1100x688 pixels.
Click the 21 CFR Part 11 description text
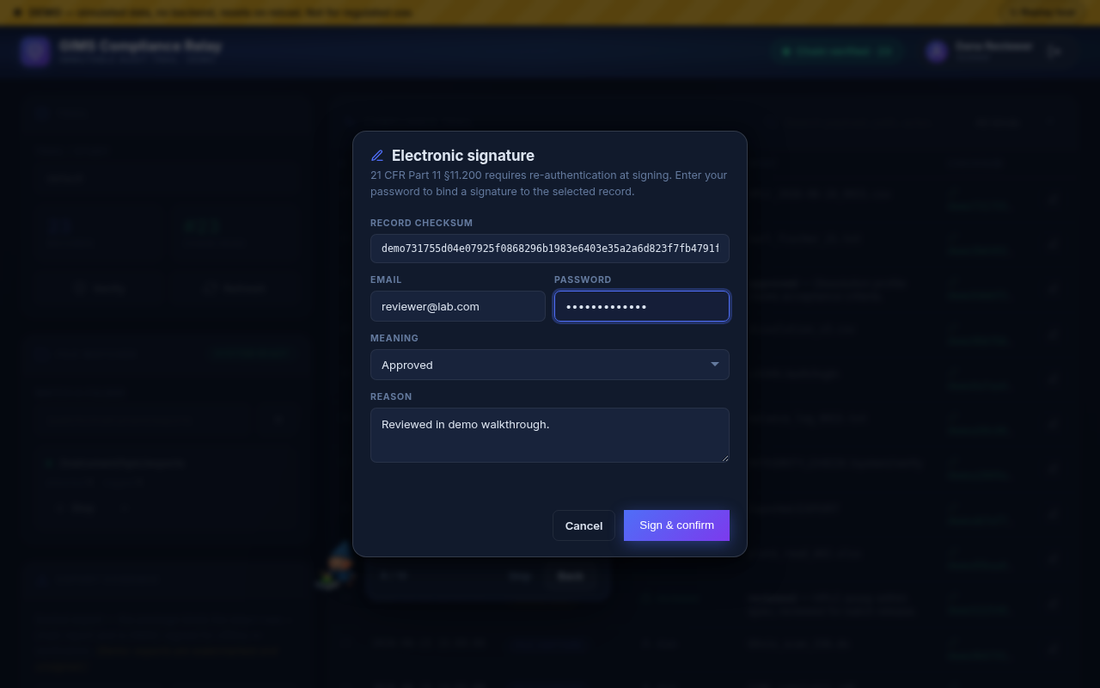(x=549, y=183)
